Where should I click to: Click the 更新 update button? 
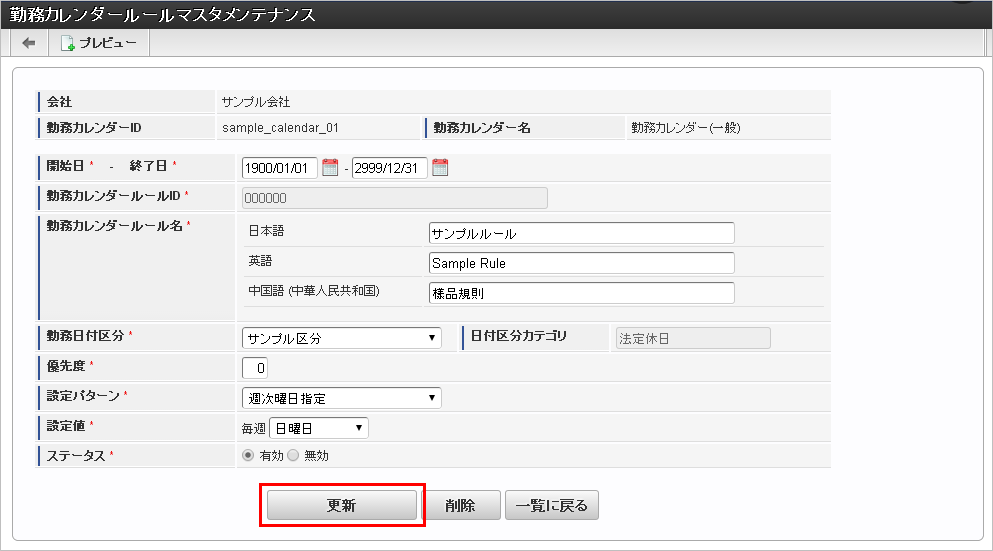pos(341,505)
